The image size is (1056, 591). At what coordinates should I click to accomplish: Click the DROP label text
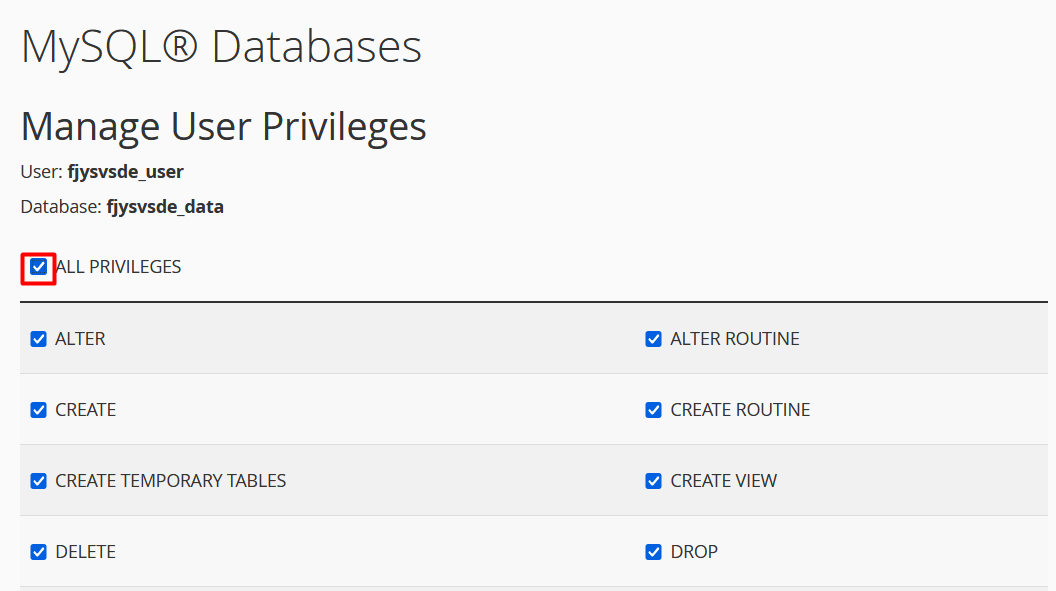click(694, 552)
